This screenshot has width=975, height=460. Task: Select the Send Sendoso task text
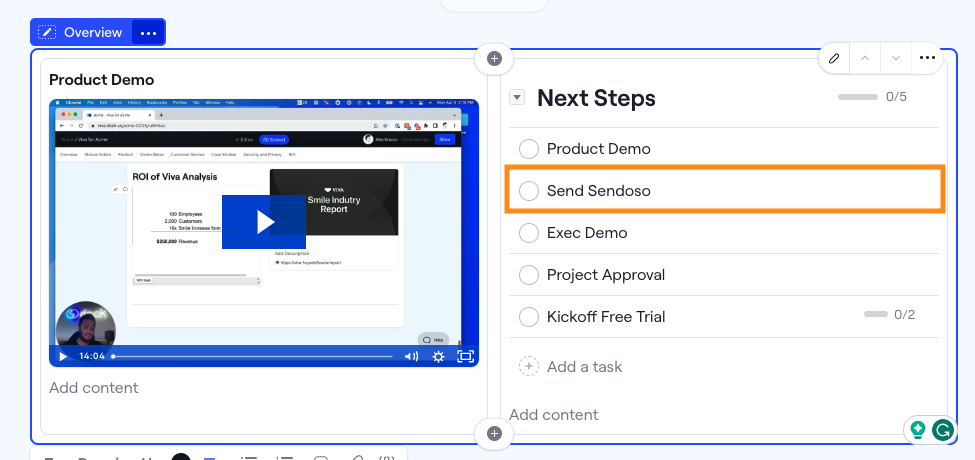coord(599,191)
